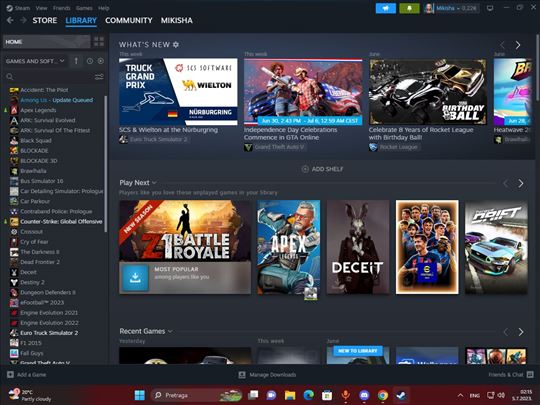The image size is (540, 405).
Task: Open the green notifications bell button
Action: point(409,8)
